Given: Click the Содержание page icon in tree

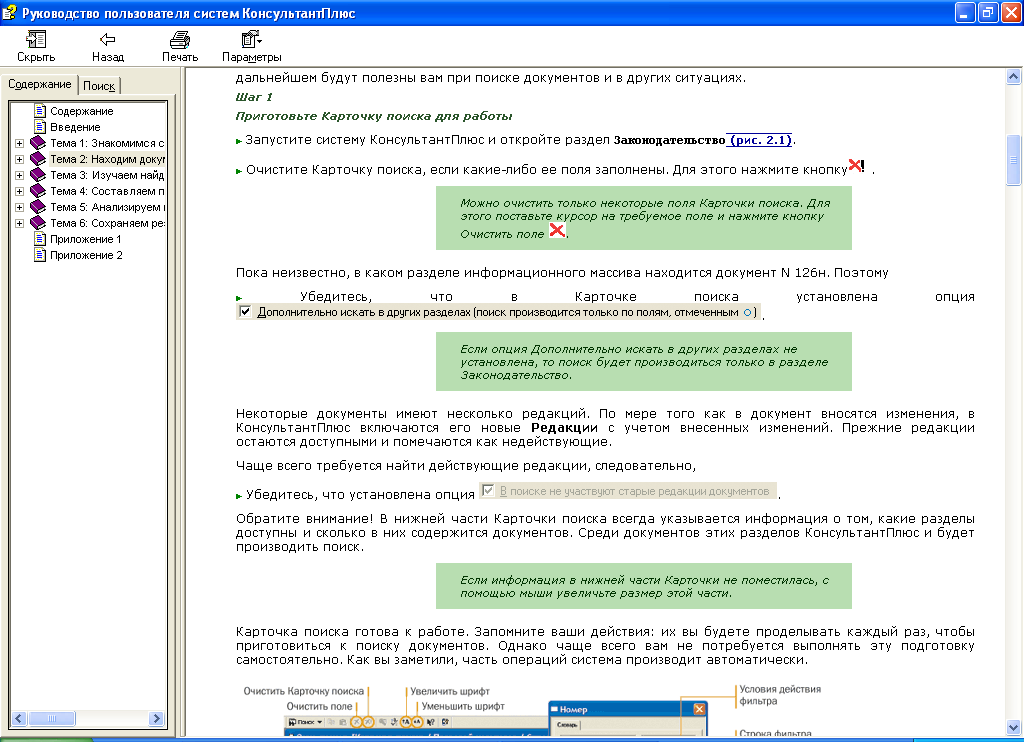Looking at the screenshot, I should tap(40, 110).
